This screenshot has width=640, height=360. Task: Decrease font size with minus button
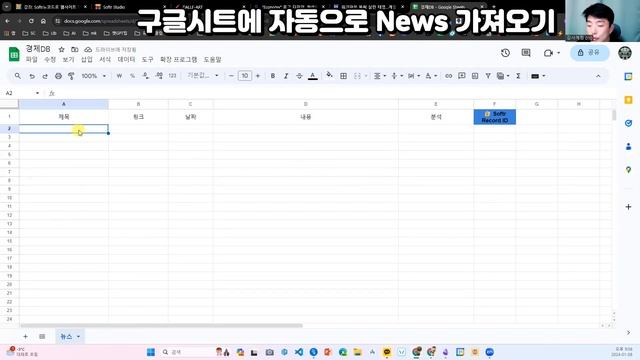231,76
